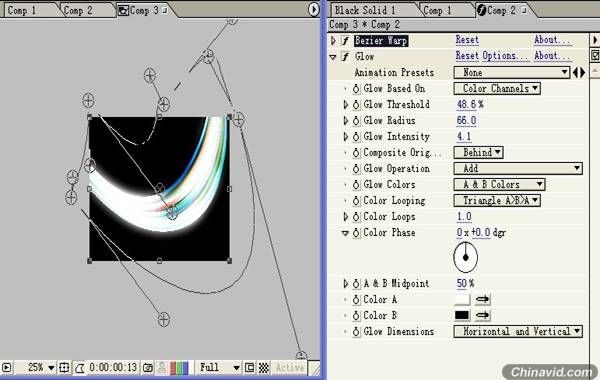Toggle the Glow Radius stopwatch
This screenshot has height=380, width=600.
(x=356, y=121)
